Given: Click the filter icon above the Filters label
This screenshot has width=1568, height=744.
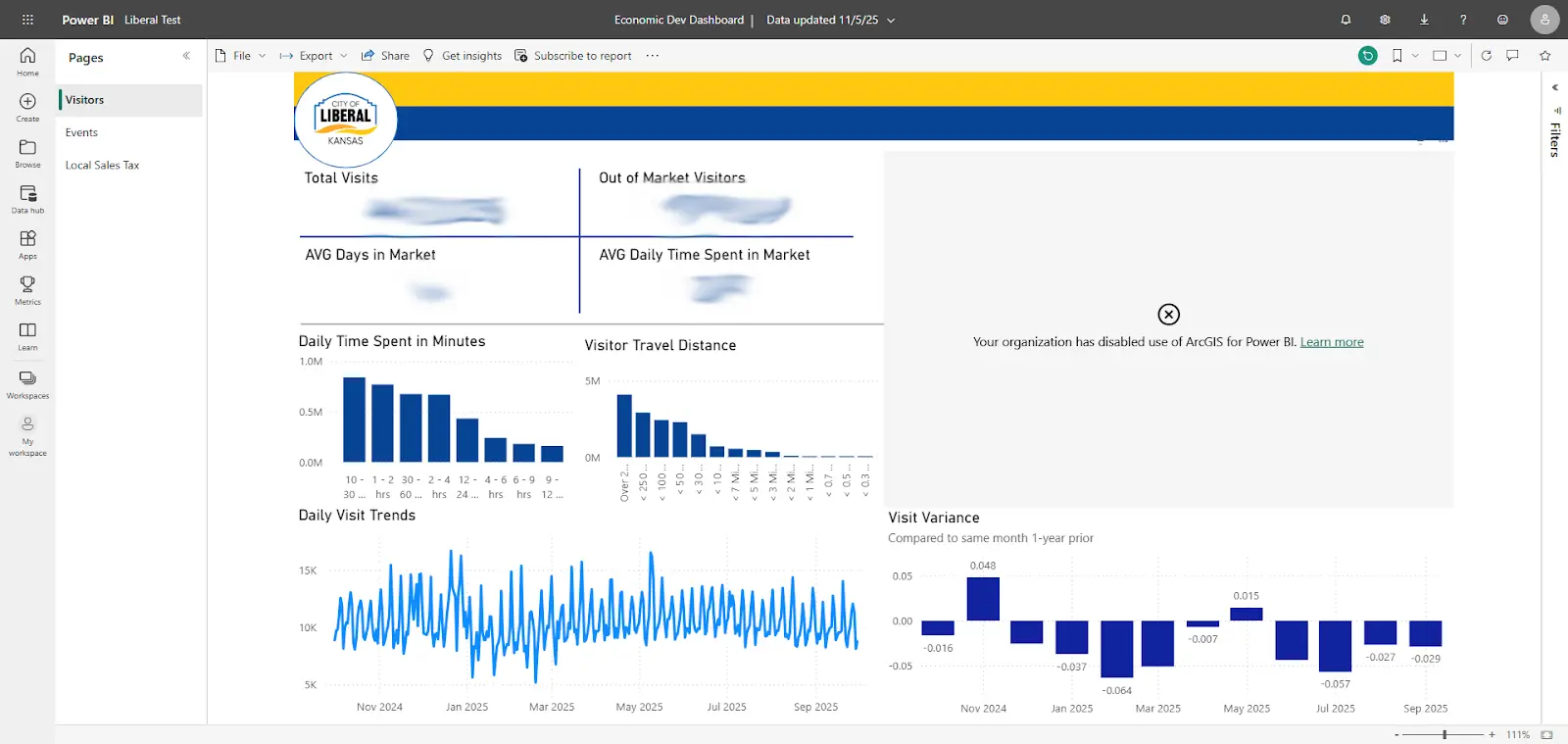Looking at the screenshot, I should coord(1557,111).
